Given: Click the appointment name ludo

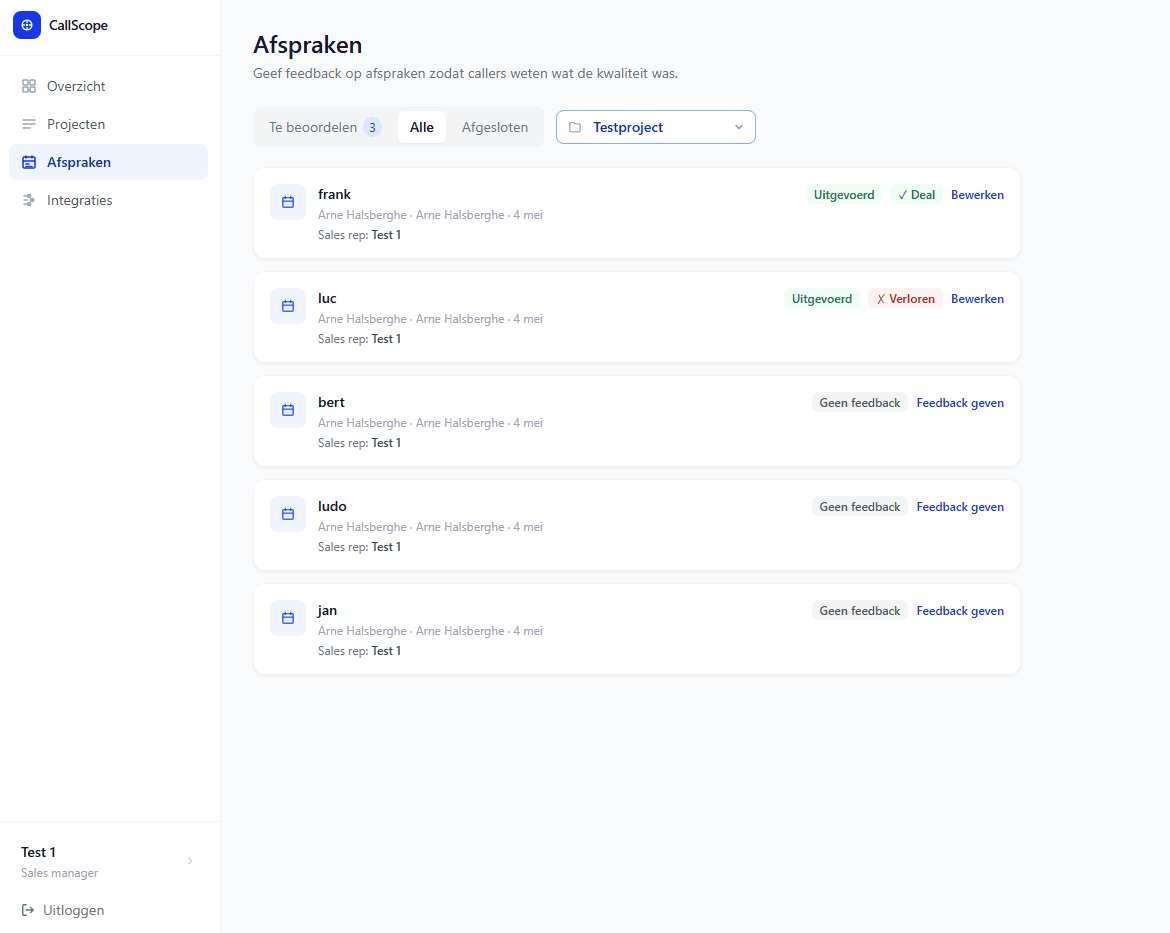Looking at the screenshot, I should click(x=332, y=506).
